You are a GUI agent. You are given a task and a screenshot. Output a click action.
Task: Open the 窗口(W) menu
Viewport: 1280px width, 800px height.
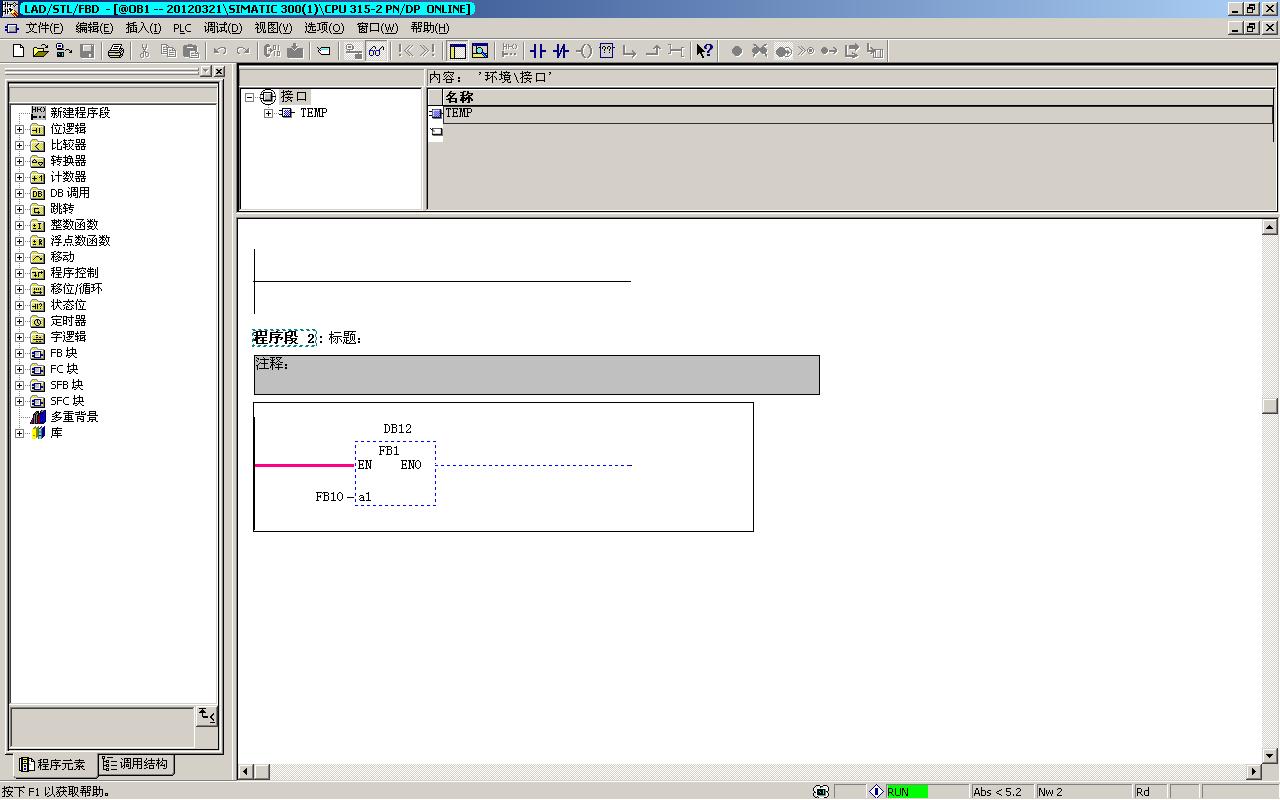click(x=377, y=28)
